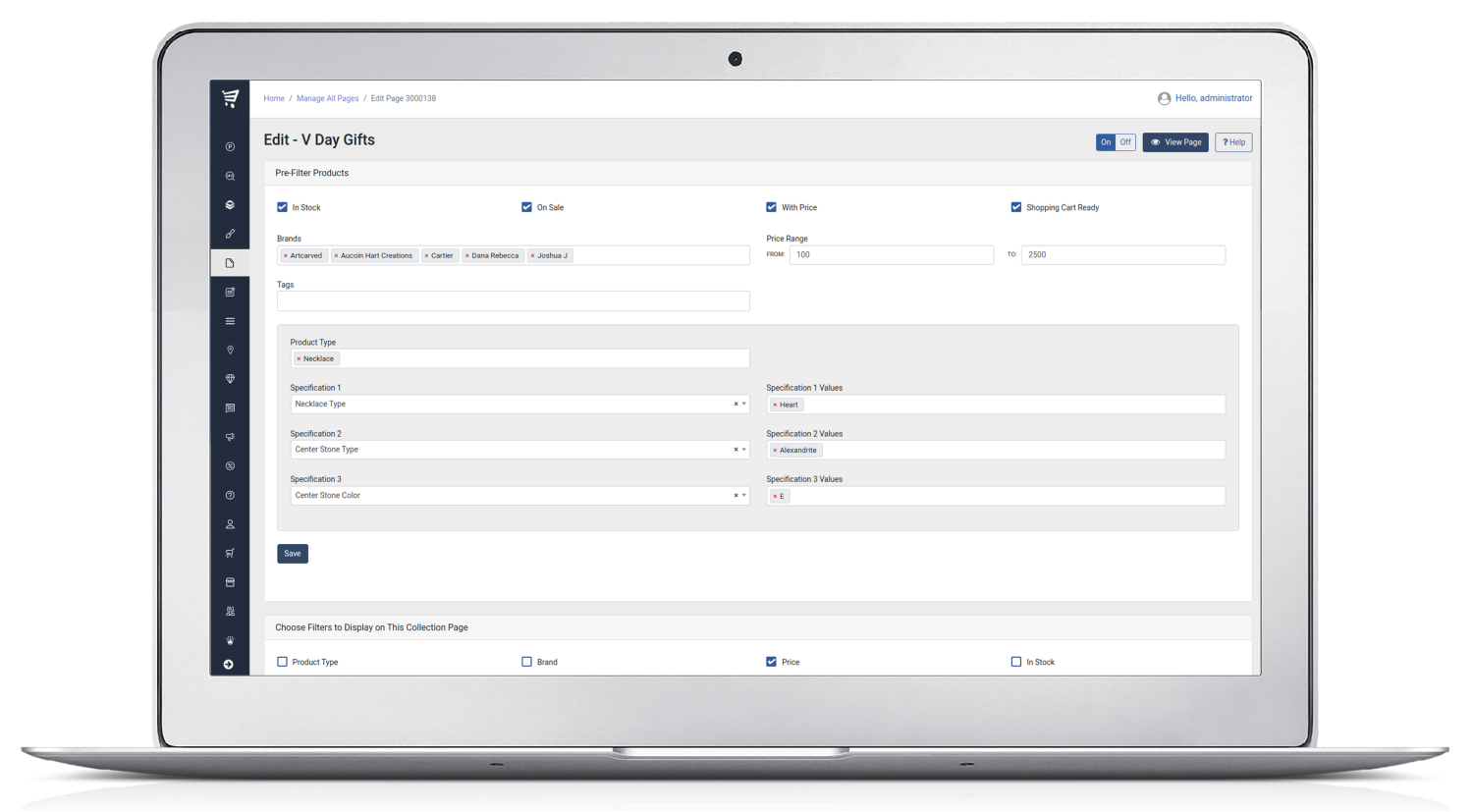This screenshot has height=812, width=1473.
Task: Open the Specification 3 dropdown arrow
Action: coord(744,496)
